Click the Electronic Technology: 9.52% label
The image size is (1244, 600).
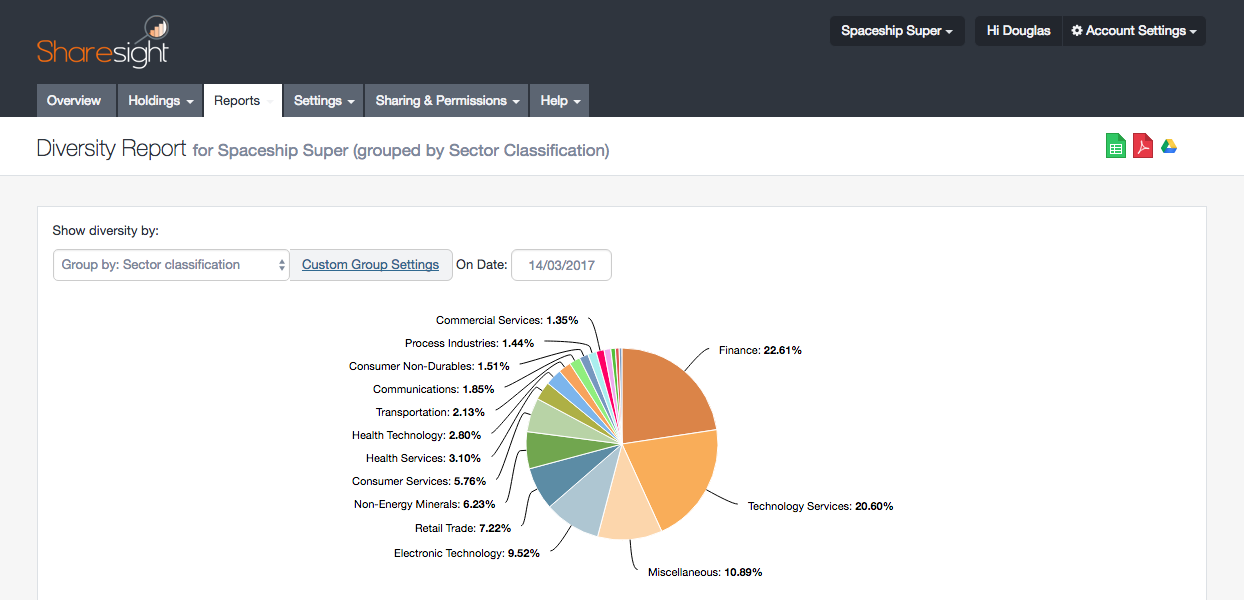click(466, 553)
